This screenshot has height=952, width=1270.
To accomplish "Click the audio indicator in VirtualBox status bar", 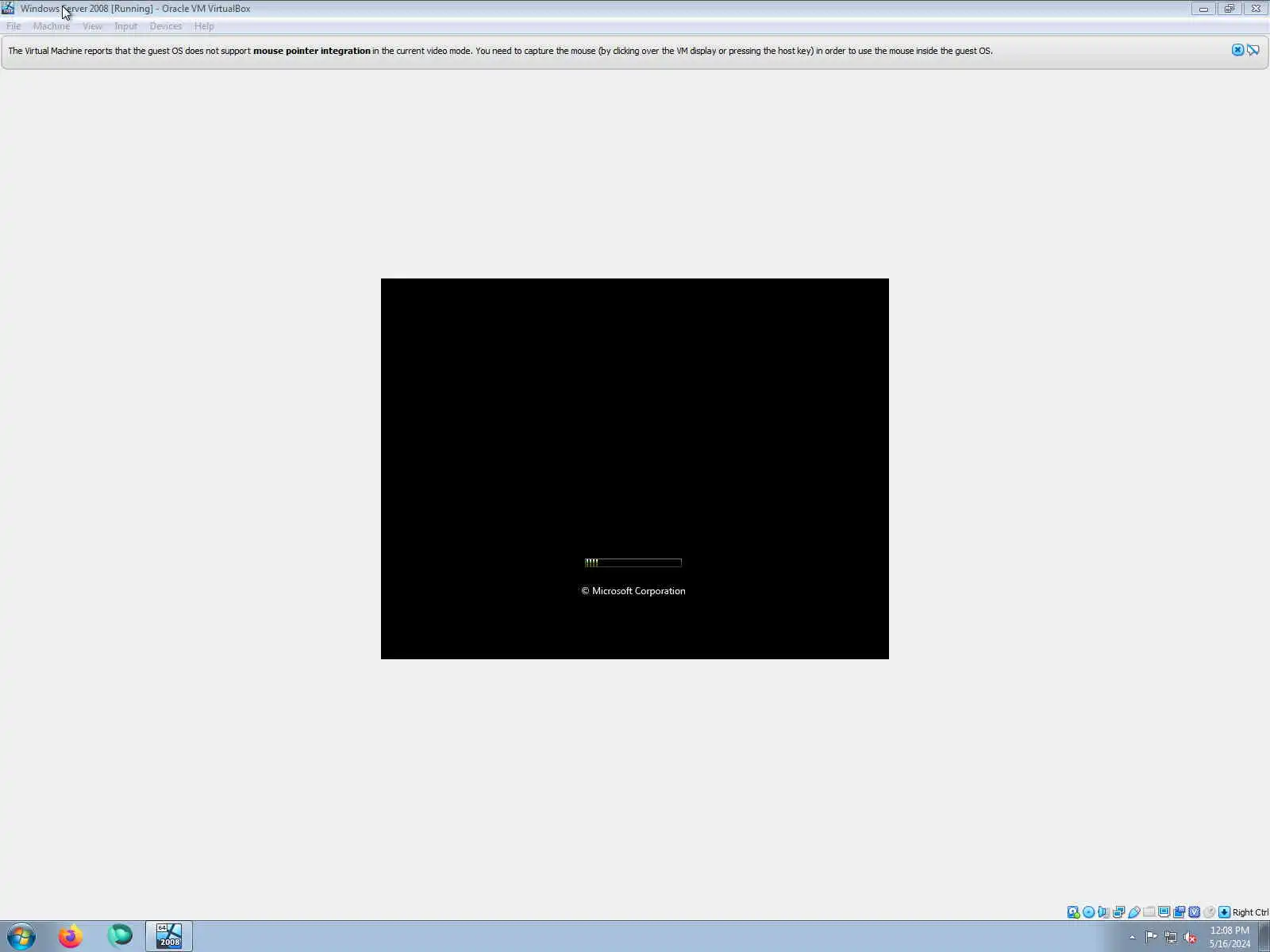I will pyautogui.click(x=1103, y=912).
